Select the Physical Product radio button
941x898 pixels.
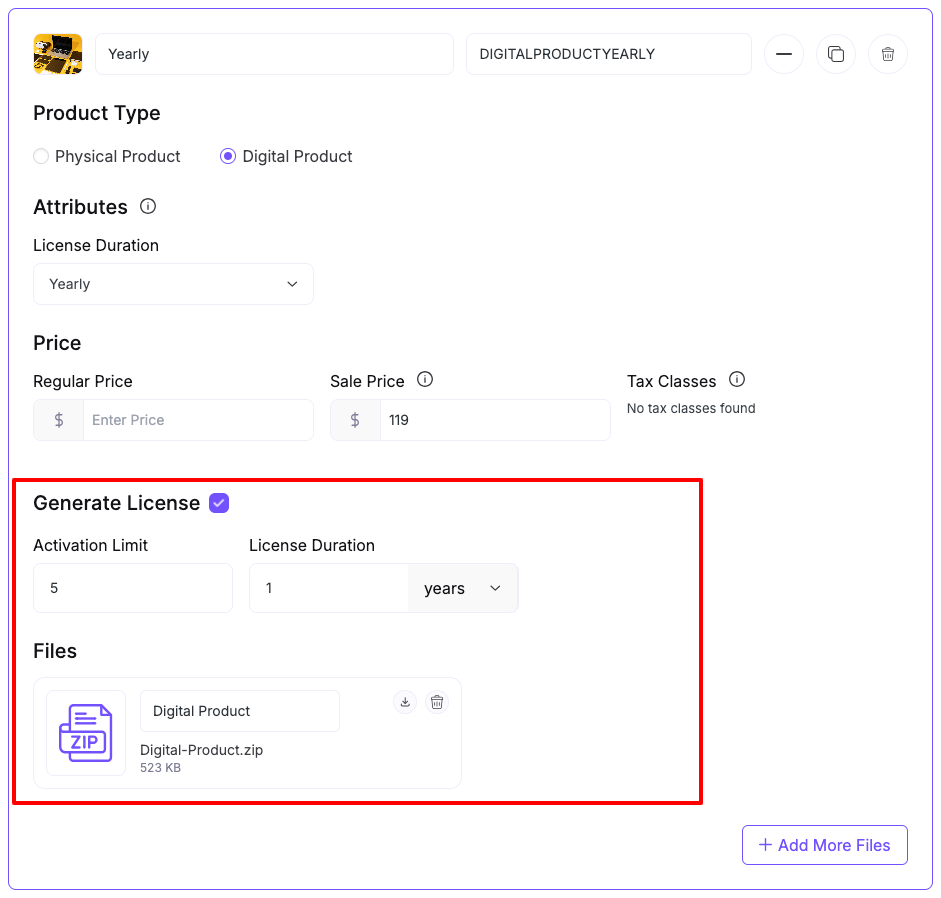41,156
